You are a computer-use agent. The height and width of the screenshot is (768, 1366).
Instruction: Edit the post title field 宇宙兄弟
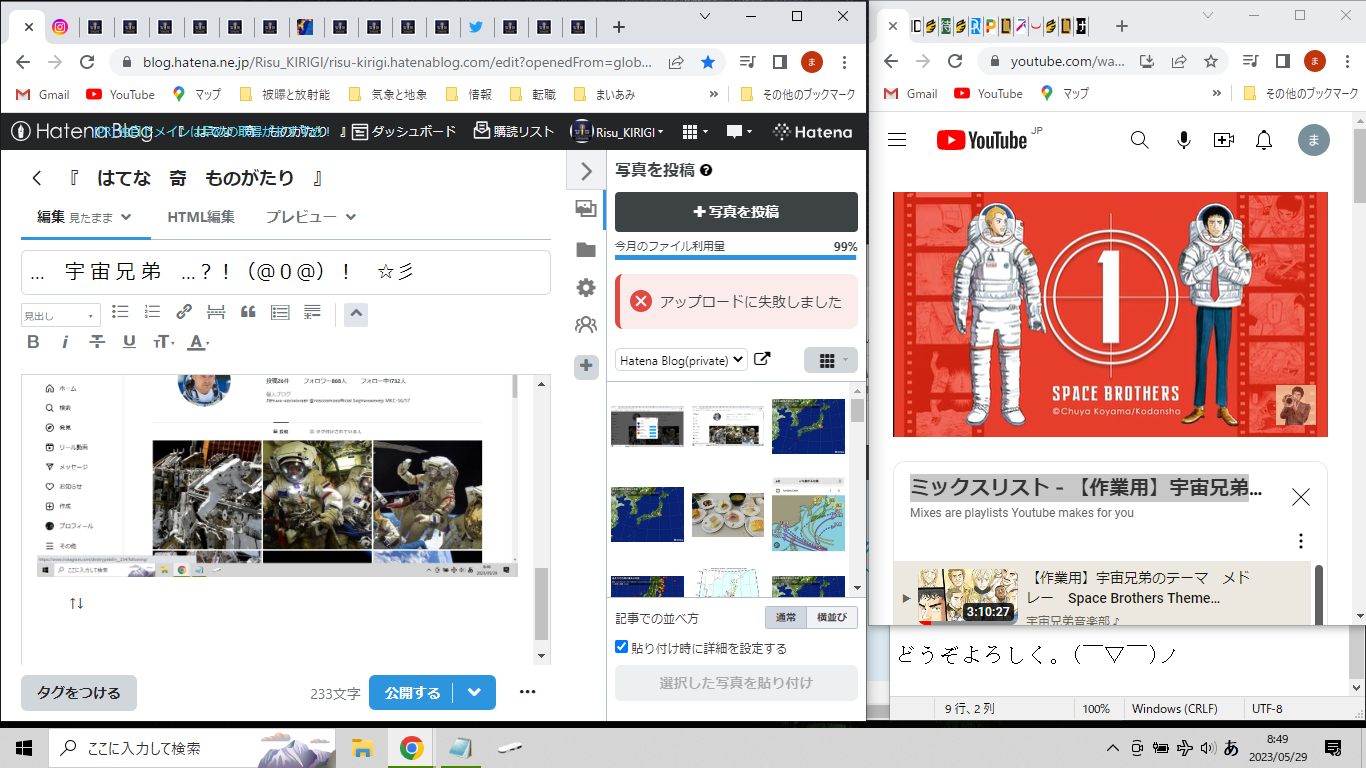(286, 272)
